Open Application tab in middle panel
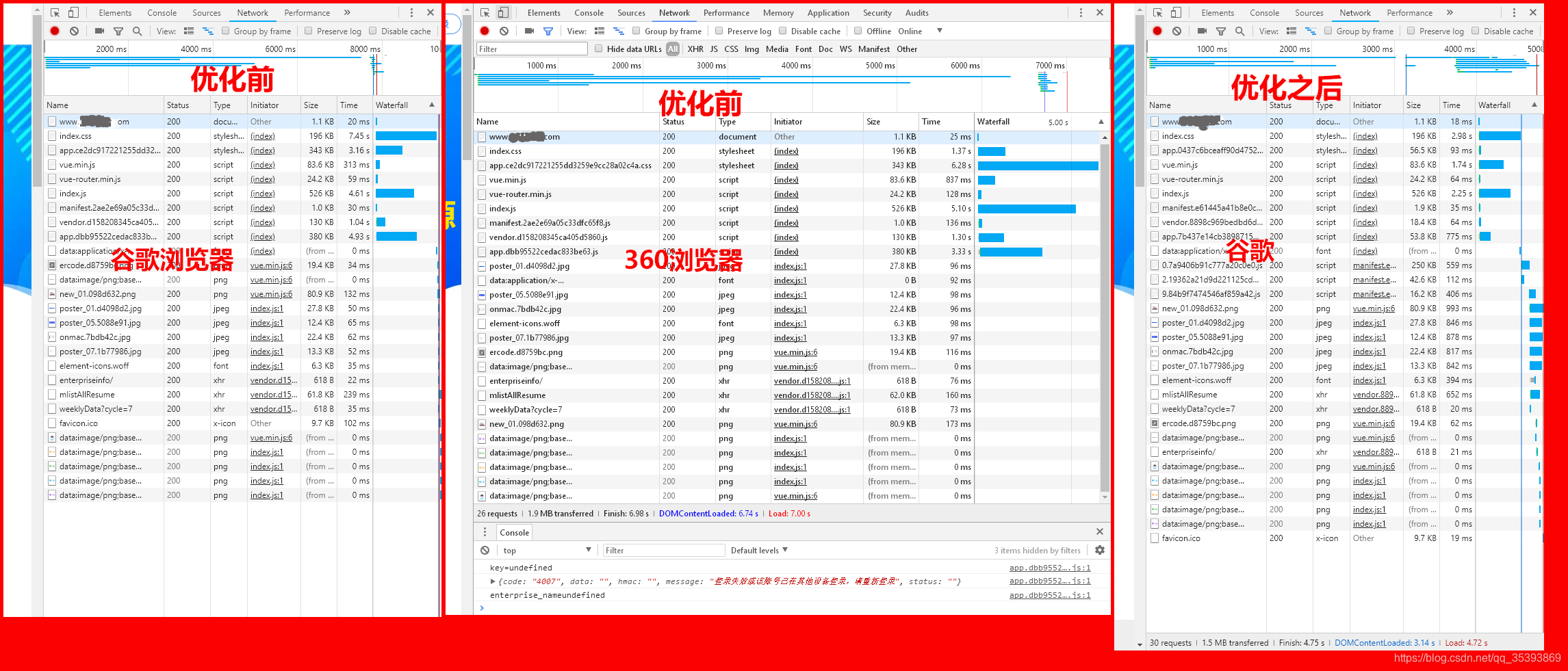 tap(828, 12)
